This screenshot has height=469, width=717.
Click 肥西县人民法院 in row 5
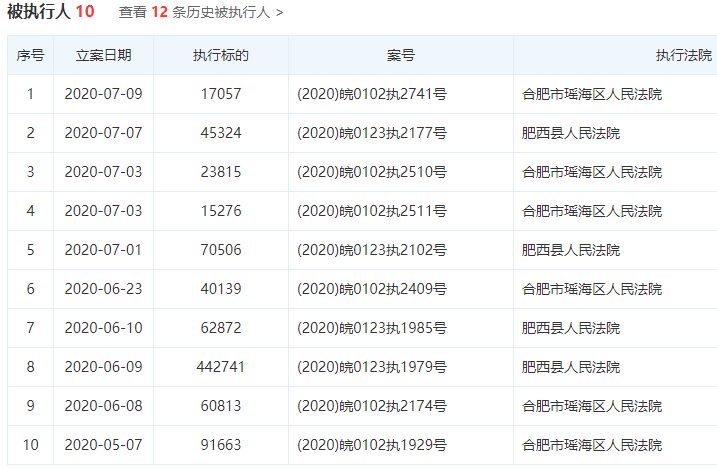[571, 250]
